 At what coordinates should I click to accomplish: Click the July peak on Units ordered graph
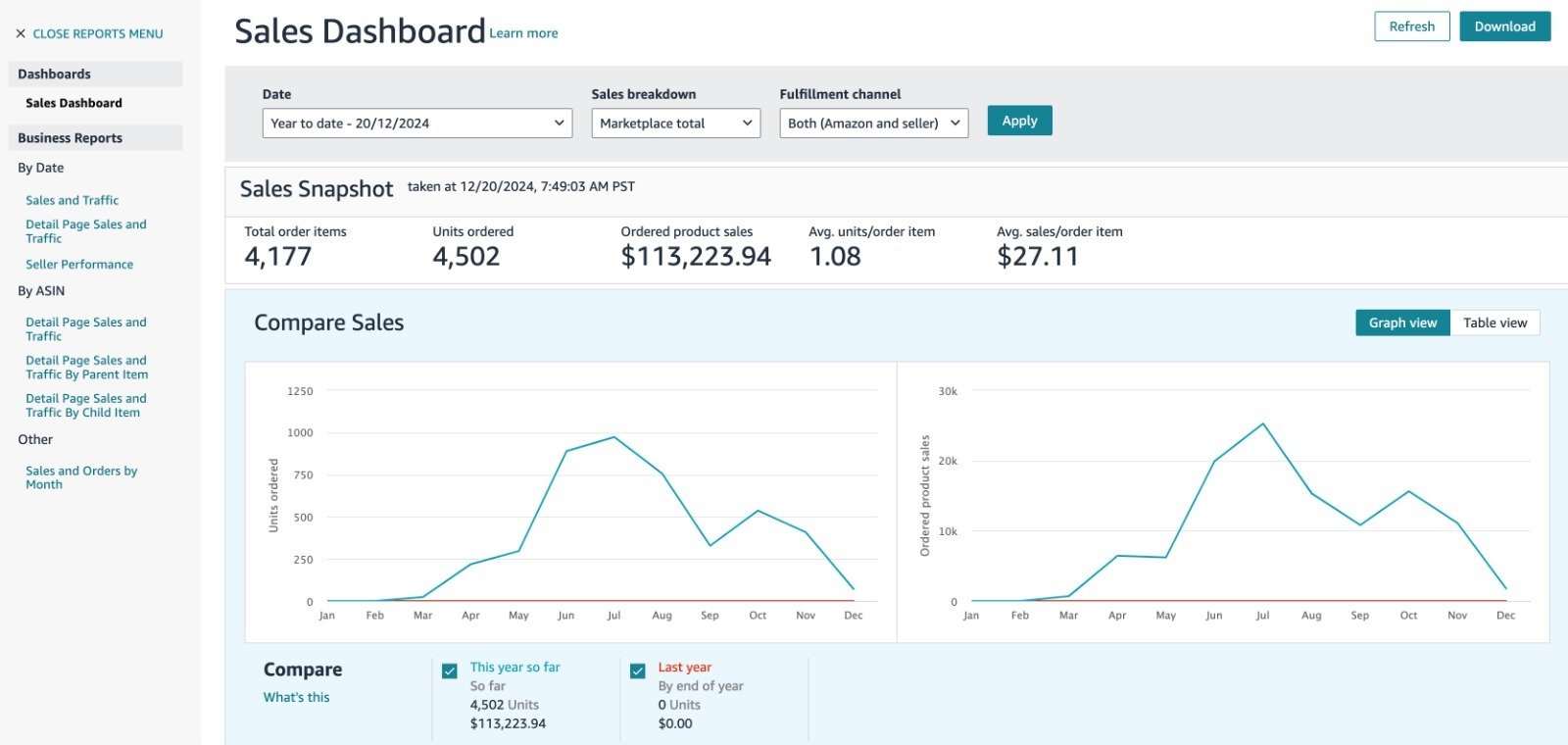614,437
